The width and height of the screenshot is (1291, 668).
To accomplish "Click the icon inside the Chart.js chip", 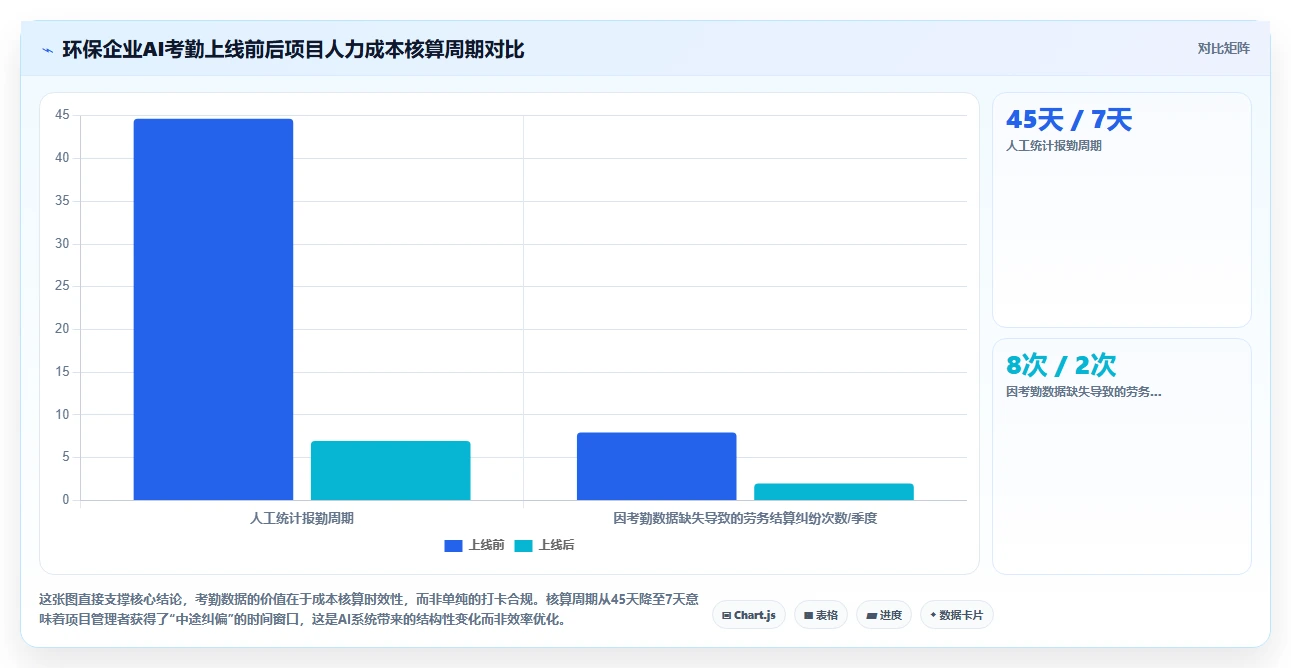I will pos(727,616).
